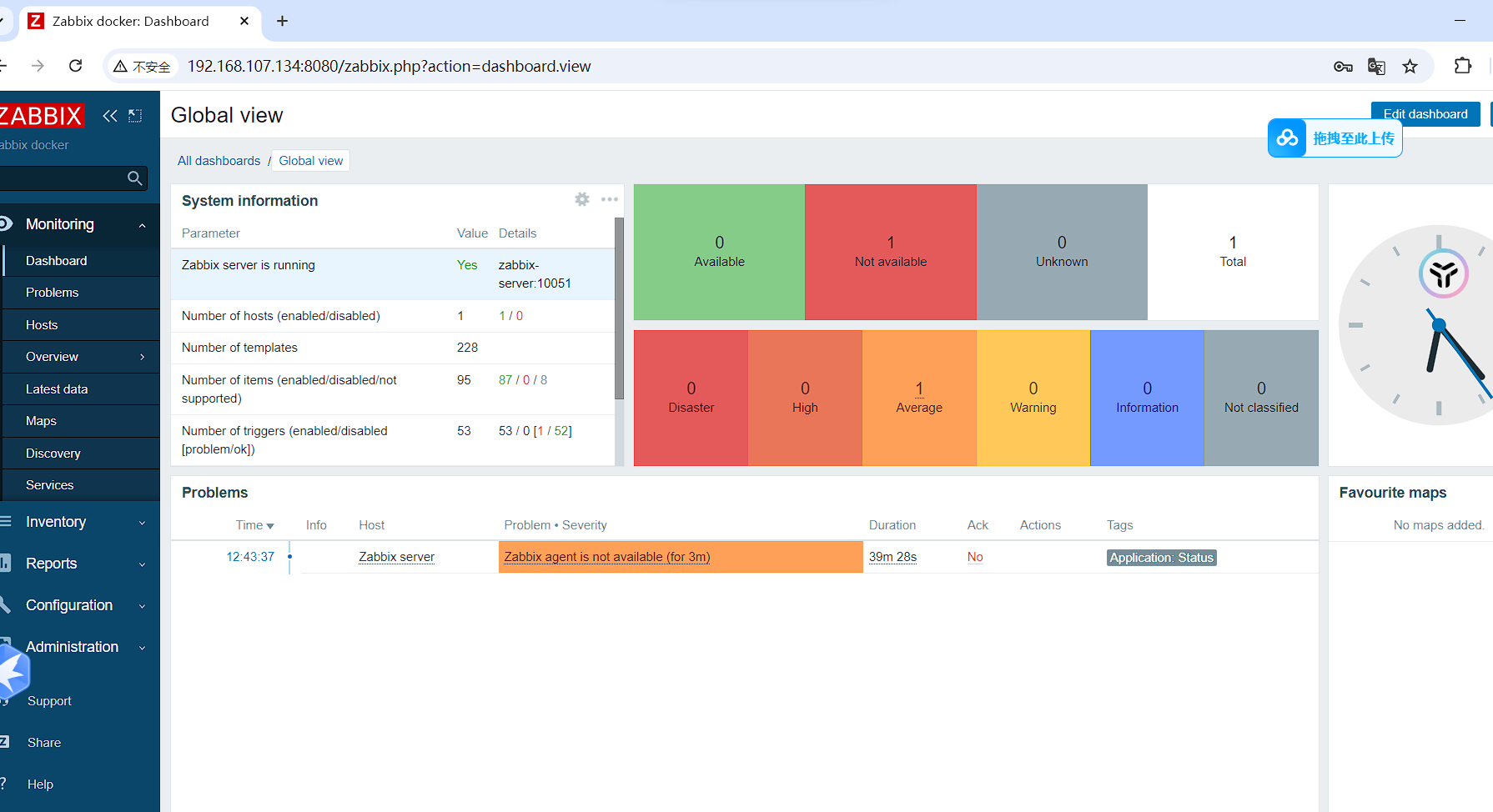This screenshot has width=1493, height=812.
Task: Click the translate page icon in the address bar
Action: point(1377,67)
